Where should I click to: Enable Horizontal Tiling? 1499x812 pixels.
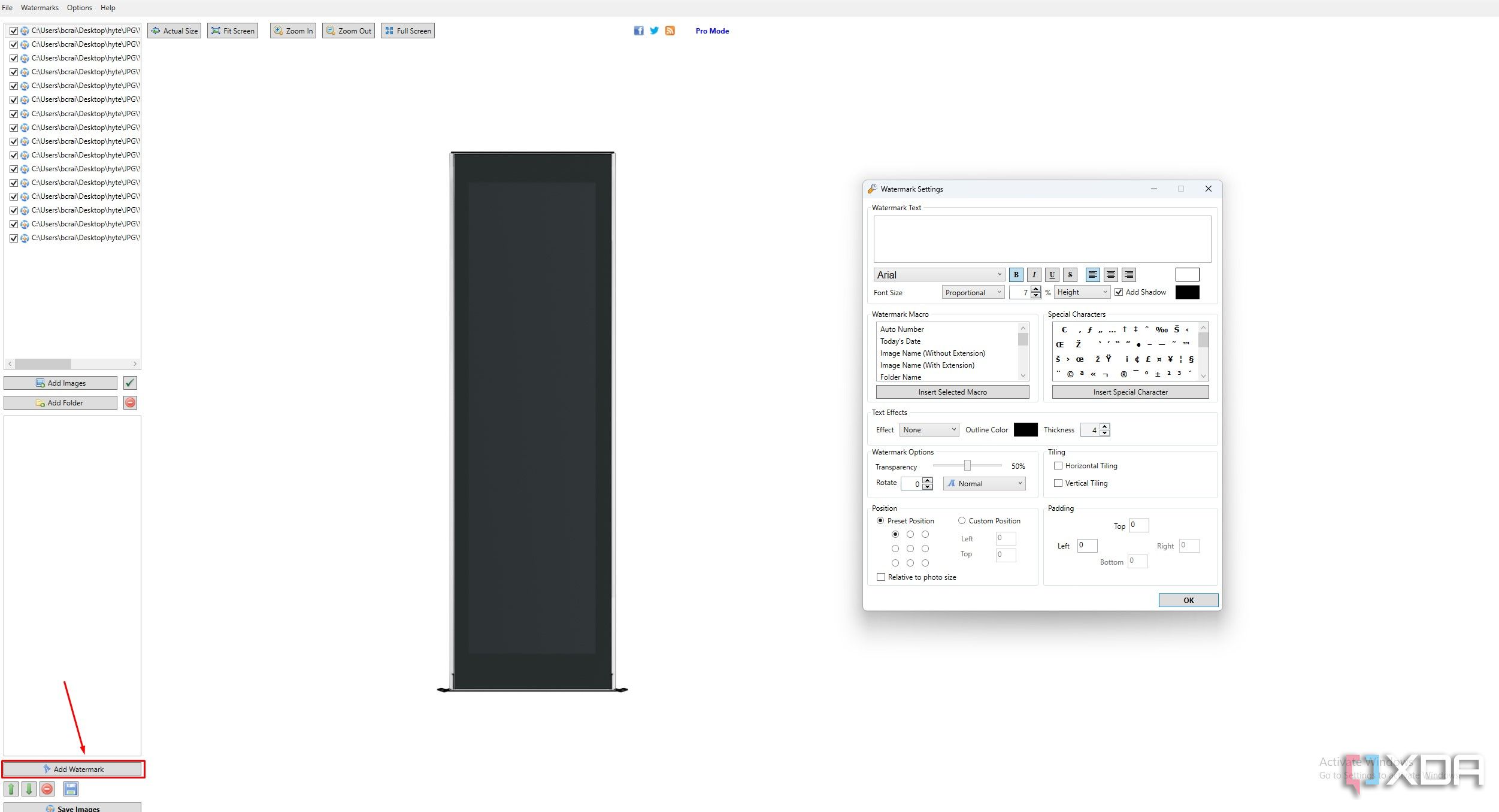1058,465
